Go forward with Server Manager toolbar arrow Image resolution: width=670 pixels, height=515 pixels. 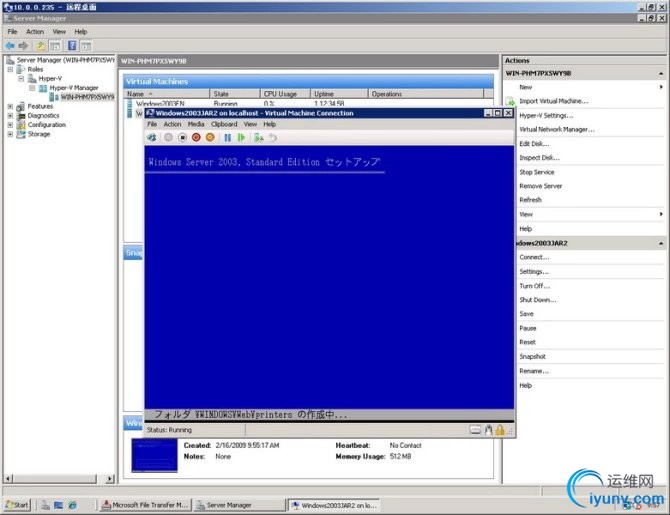24,46
